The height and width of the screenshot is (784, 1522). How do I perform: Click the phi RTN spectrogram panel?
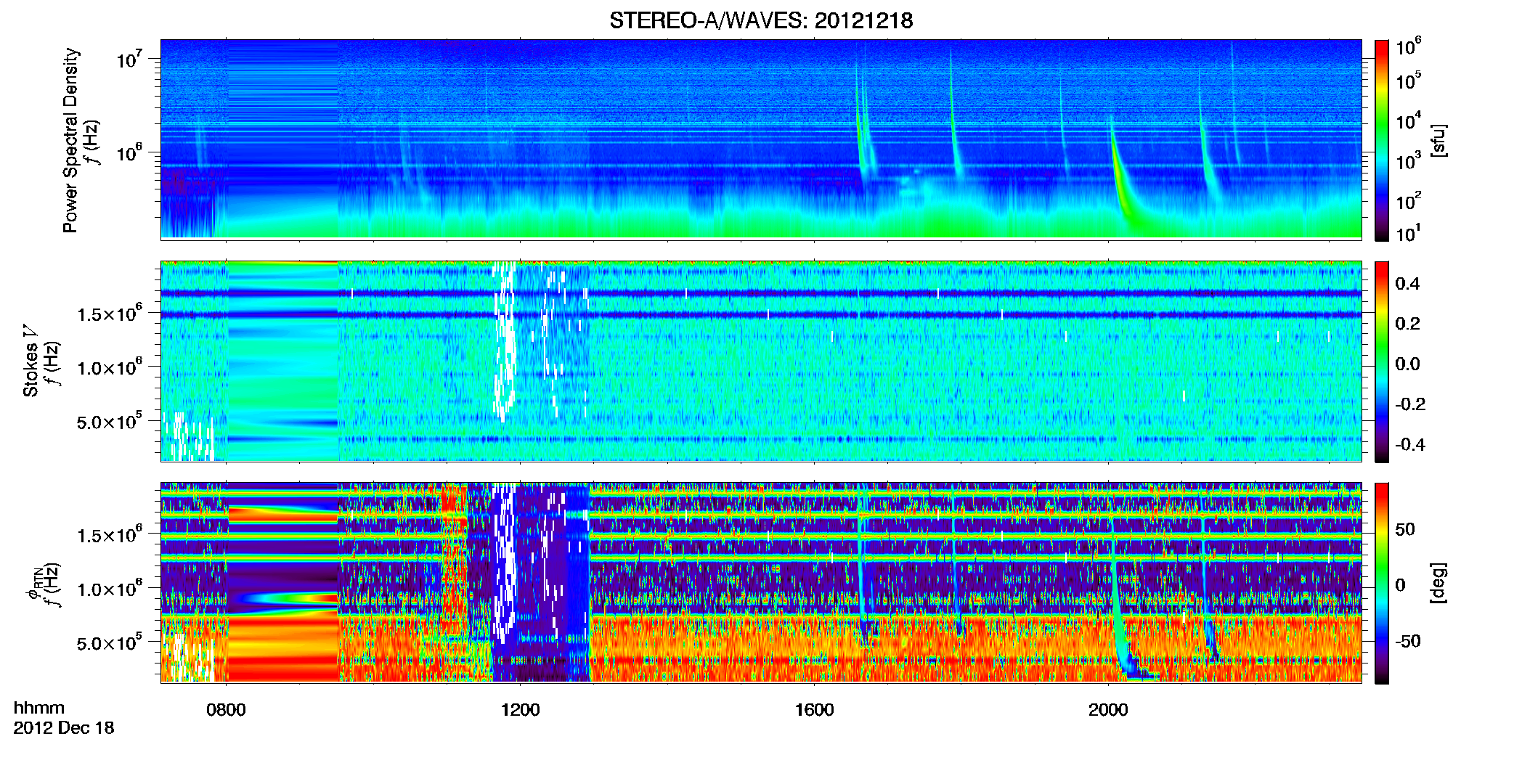761,582
